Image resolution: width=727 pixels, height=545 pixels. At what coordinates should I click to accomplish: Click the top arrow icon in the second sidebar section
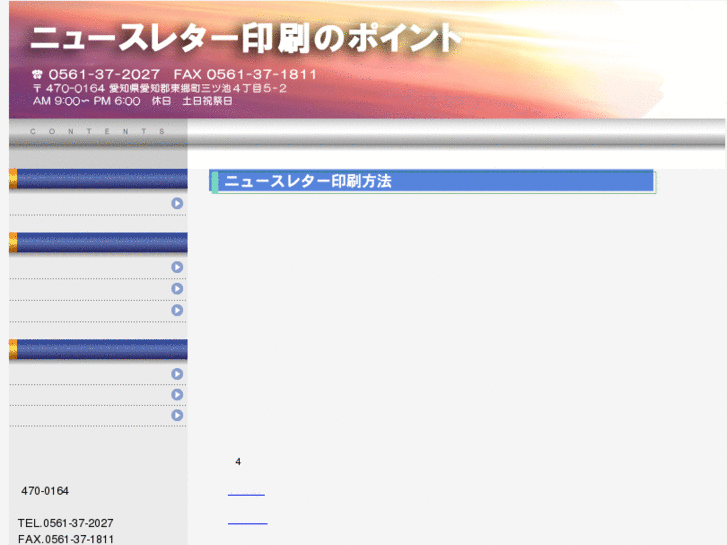coord(177,267)
